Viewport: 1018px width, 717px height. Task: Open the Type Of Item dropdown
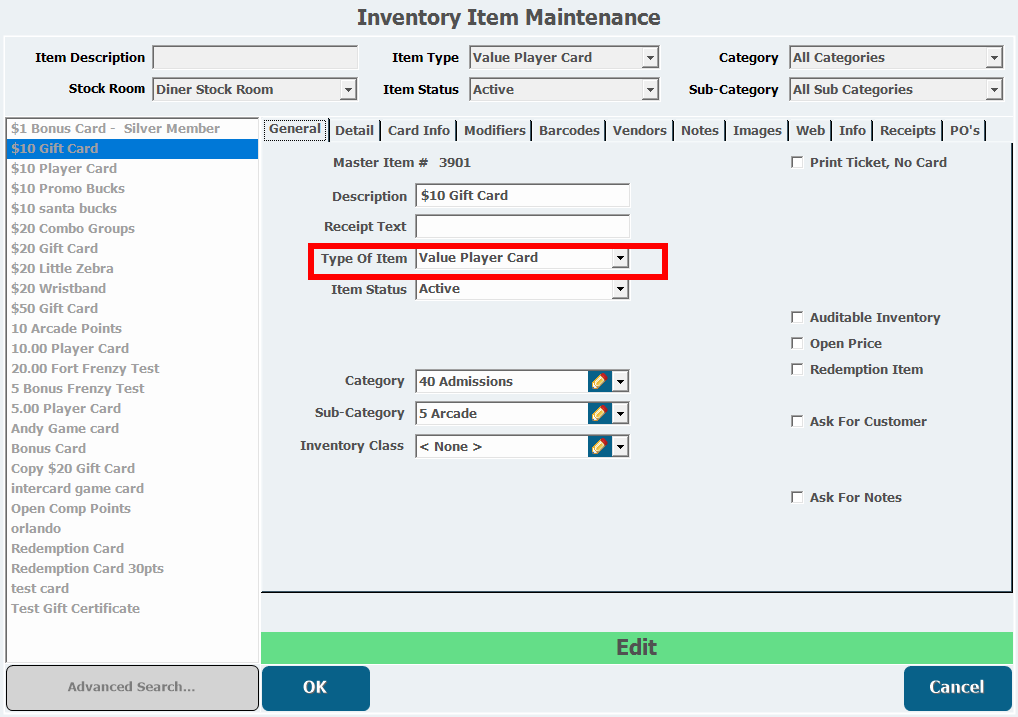(x=620, y=258)
